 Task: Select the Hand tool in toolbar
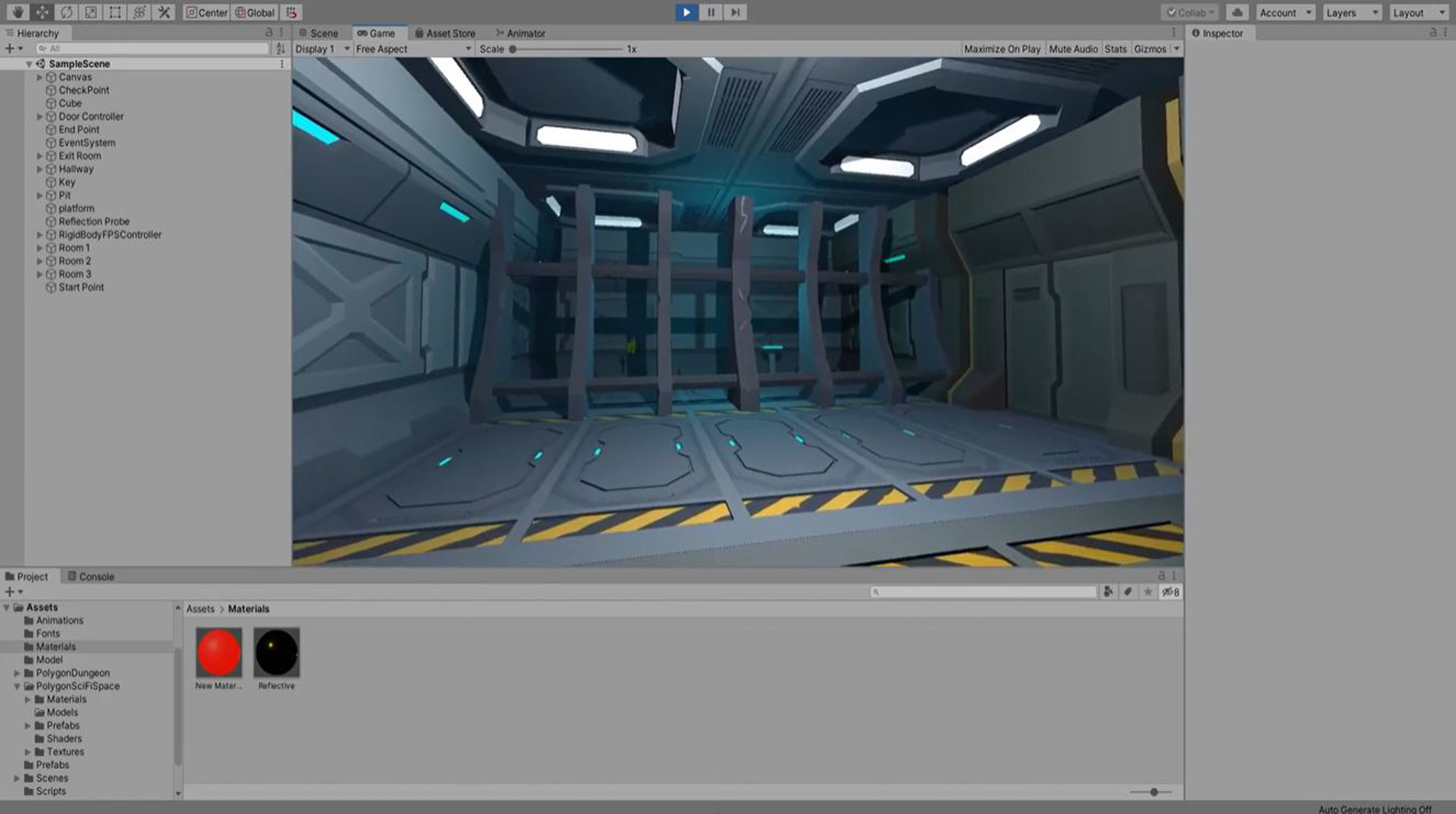click(x=17, y=12)
